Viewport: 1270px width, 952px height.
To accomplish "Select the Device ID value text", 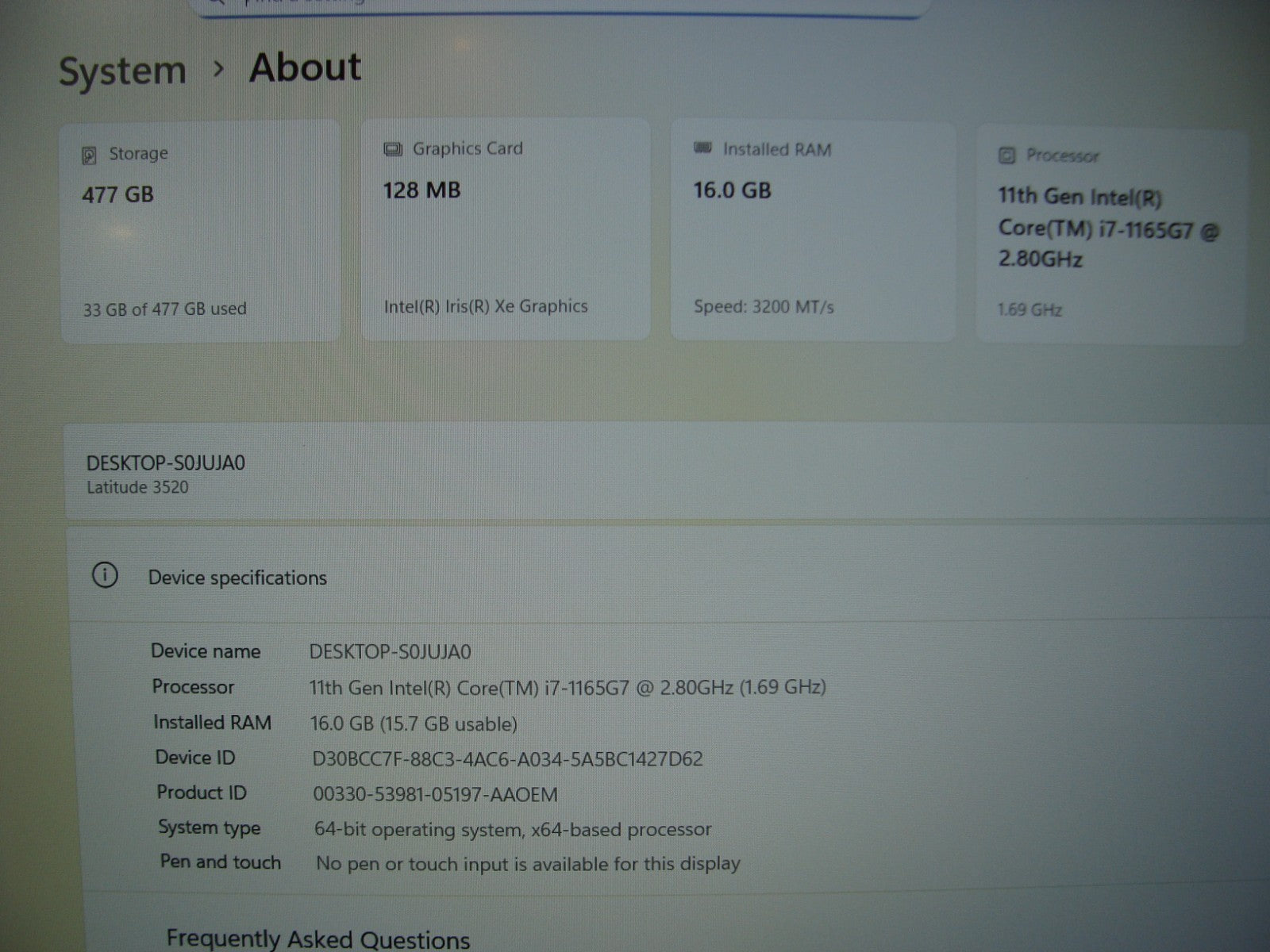I will click(507, 759).
